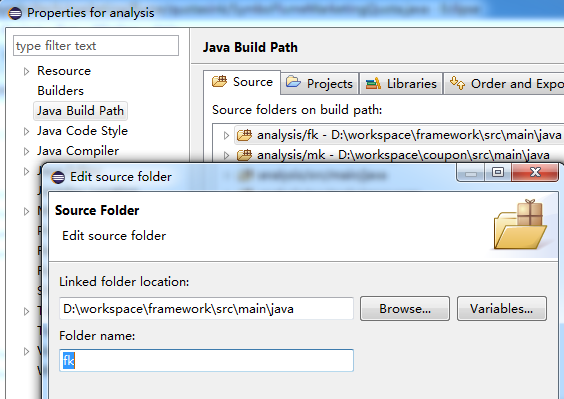Click the Variables... button
Image resolution: width=564 pixels, height=399 pixels.
[x=502, y=309]
